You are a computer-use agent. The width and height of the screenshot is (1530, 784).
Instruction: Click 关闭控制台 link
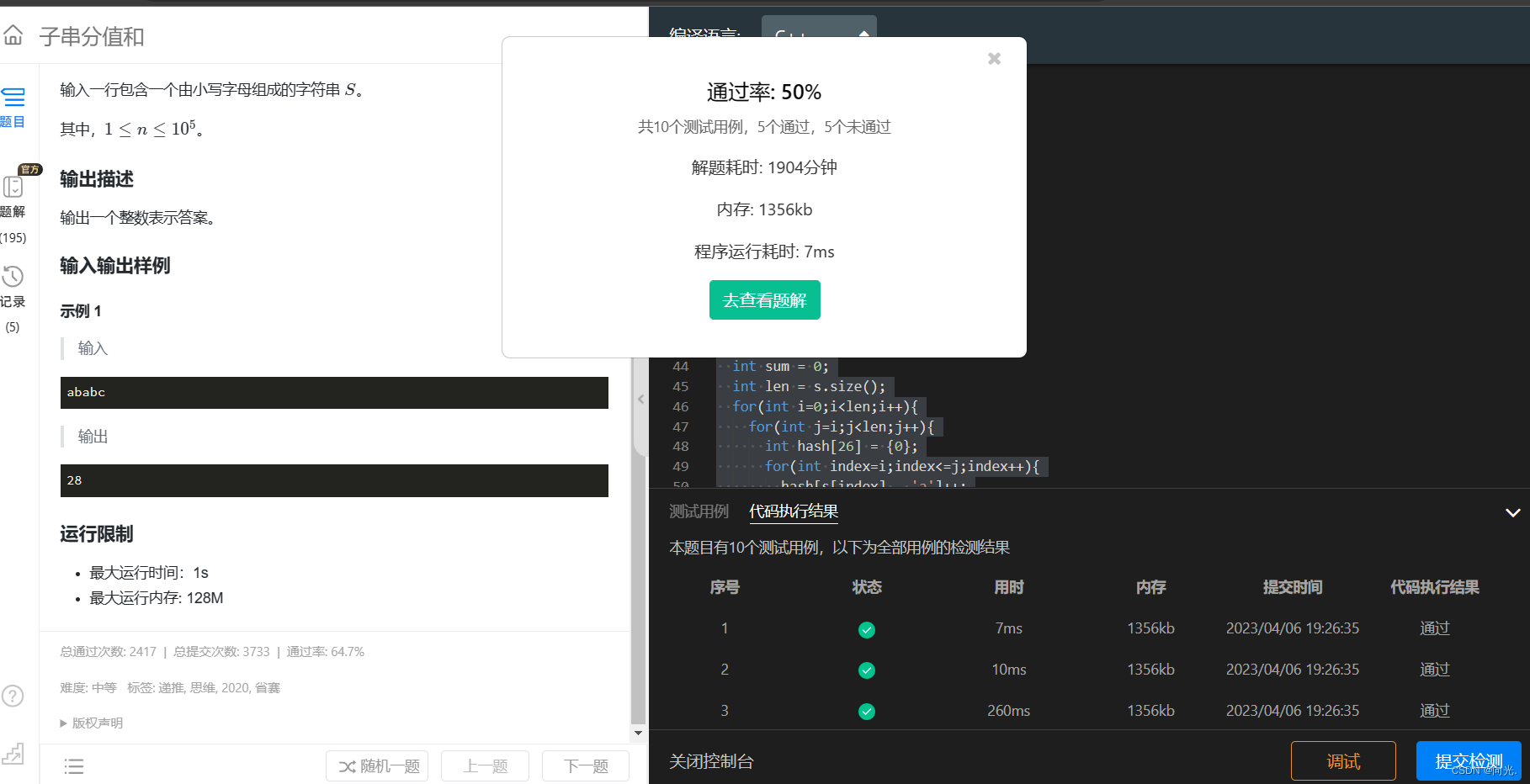tap(711, 761)
